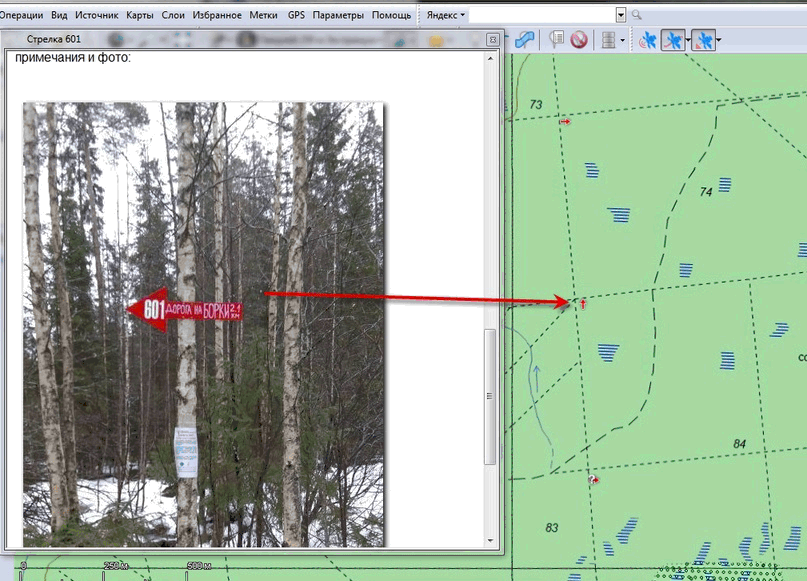Close the Стрелка 601 popup window
Image resolution: width=807 pixels, height=581 pixels.
point(492,40)
